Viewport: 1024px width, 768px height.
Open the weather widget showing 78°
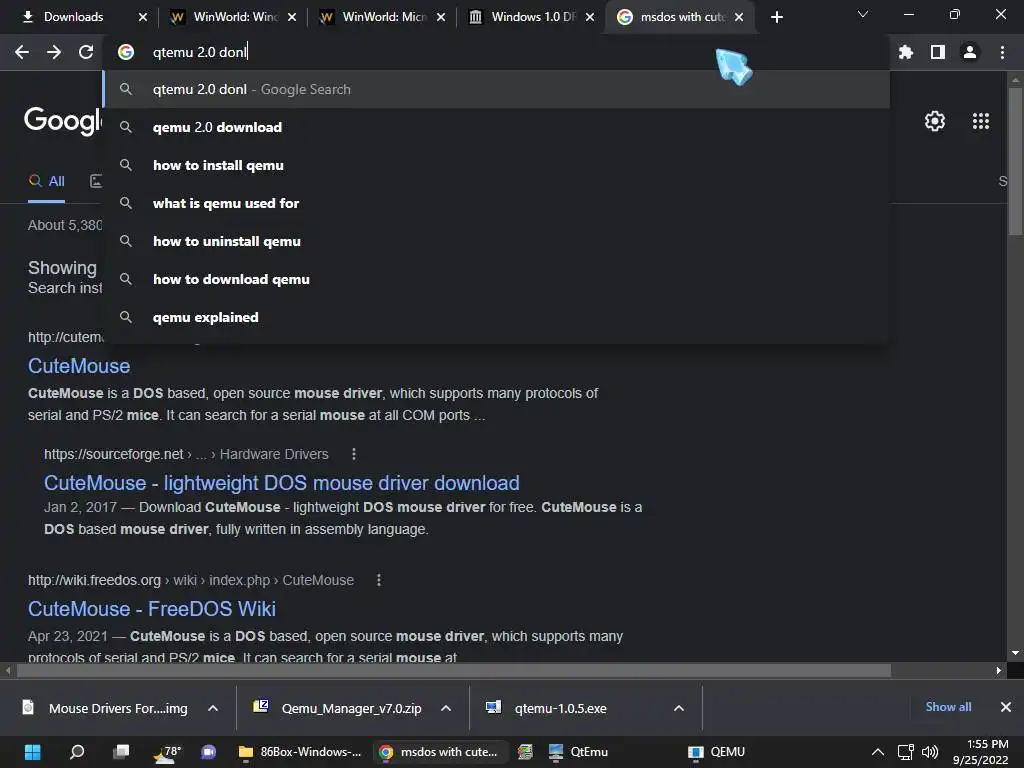167,752
